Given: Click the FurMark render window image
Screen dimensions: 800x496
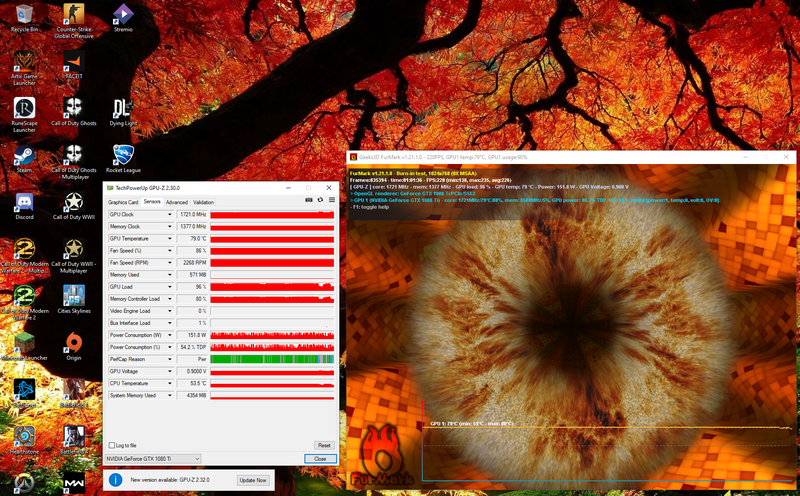Looking at the screenshot, I should click(571, 327).
